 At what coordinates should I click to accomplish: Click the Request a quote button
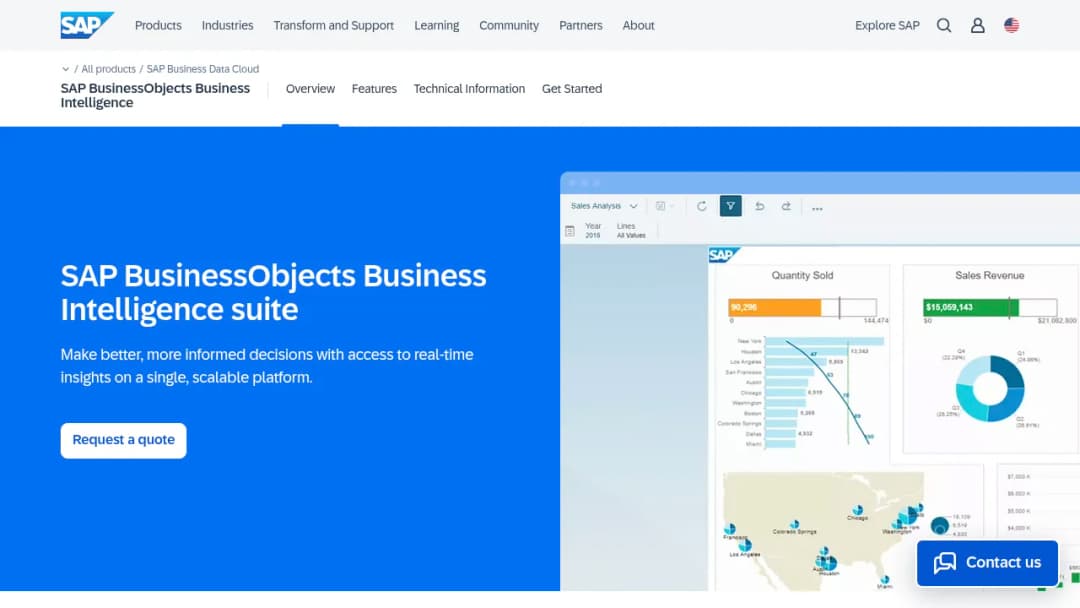[123, 441]
